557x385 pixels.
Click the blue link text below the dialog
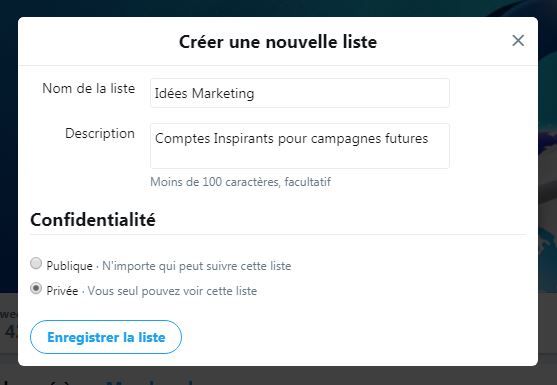click(149, 382)
